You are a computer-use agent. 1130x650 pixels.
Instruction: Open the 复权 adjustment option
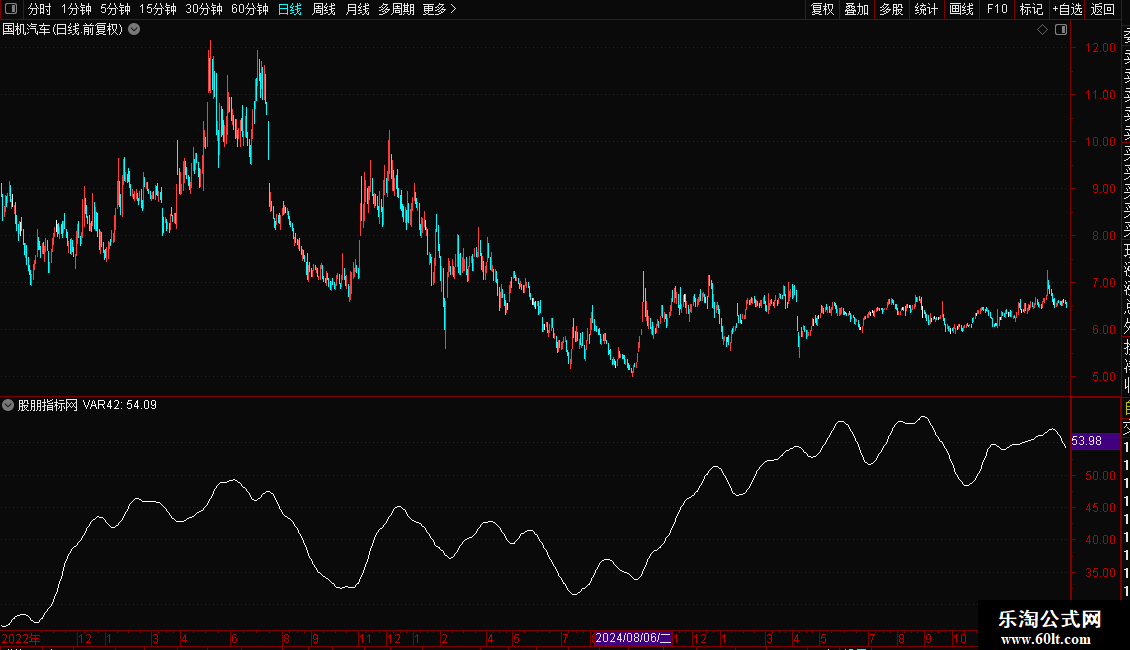point(822,9)
